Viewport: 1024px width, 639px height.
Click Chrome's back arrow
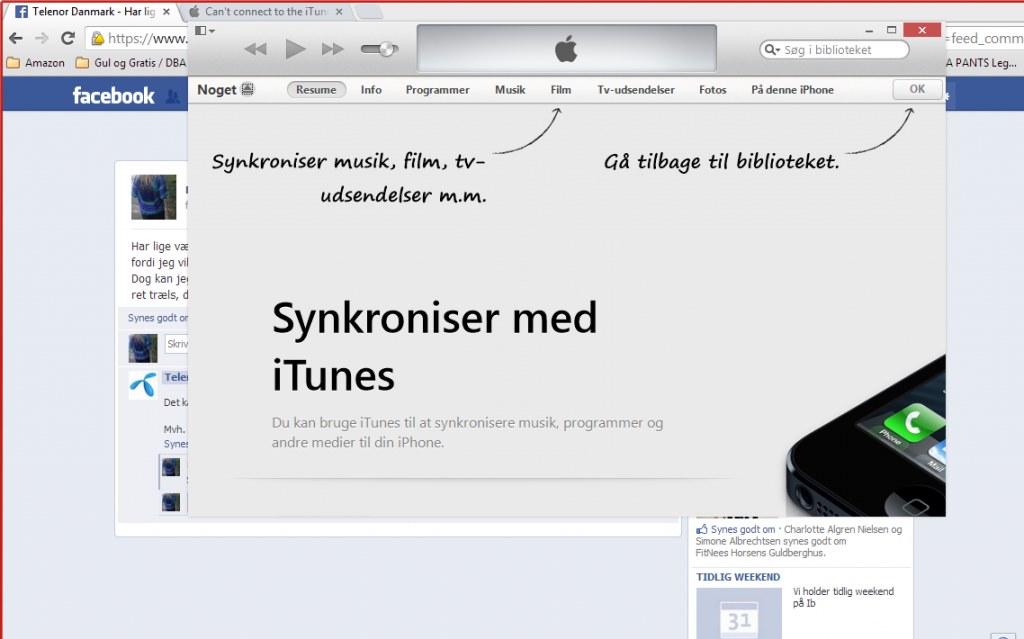pos(16,39)
